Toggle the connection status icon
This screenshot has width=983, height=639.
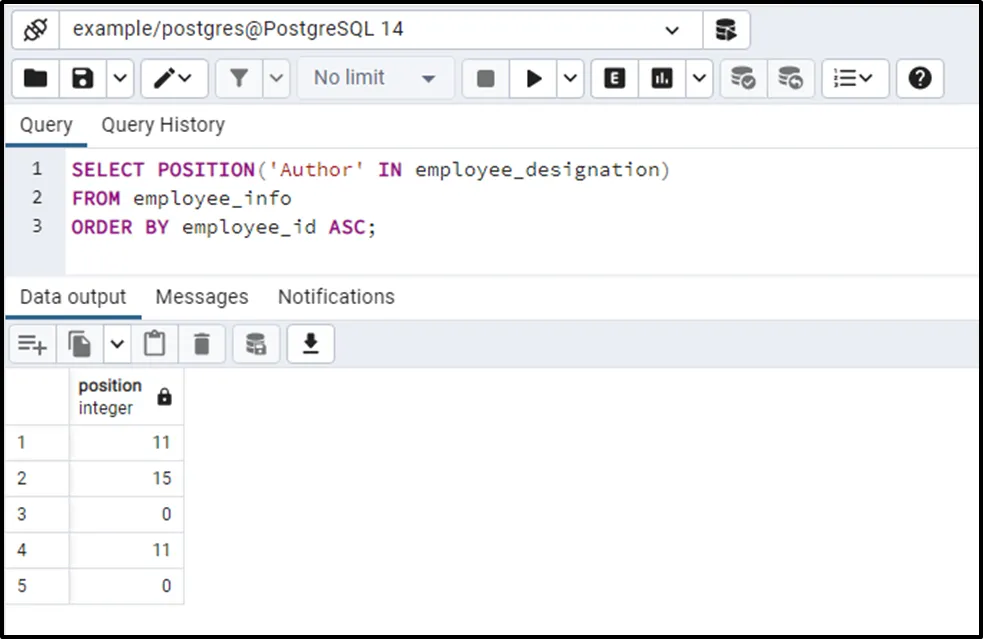[36, 30]
